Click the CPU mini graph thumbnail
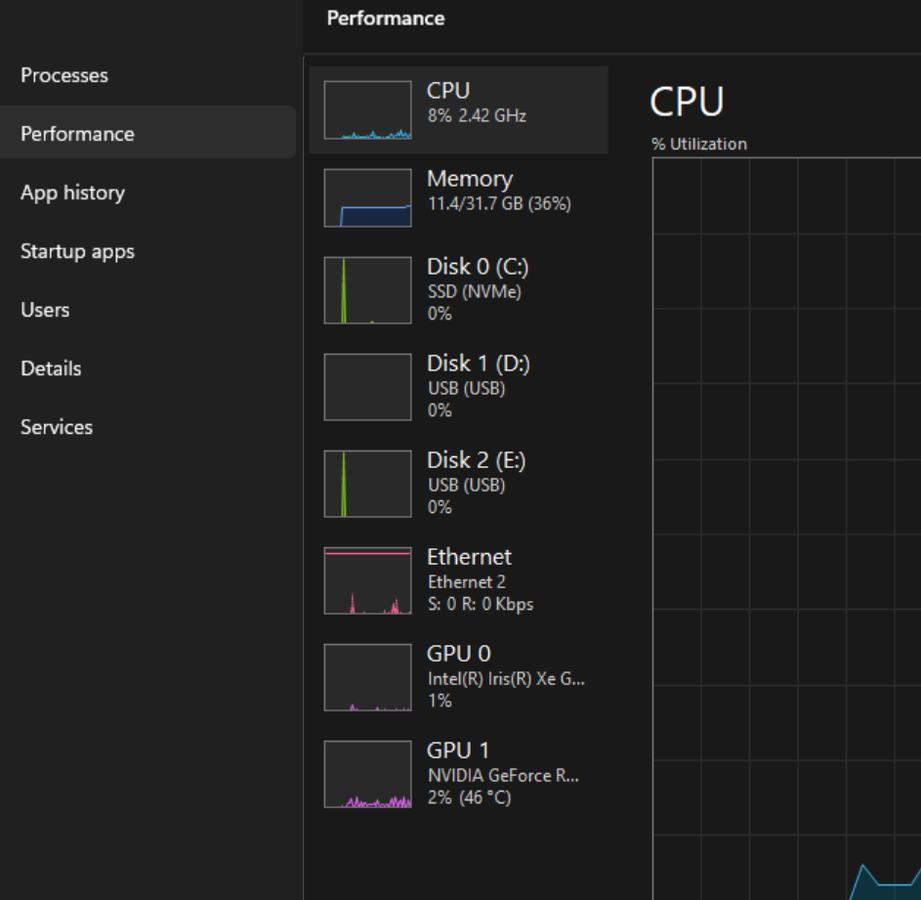Image resolution: width=921 pixels, height=900 pixels. [367, 110]
